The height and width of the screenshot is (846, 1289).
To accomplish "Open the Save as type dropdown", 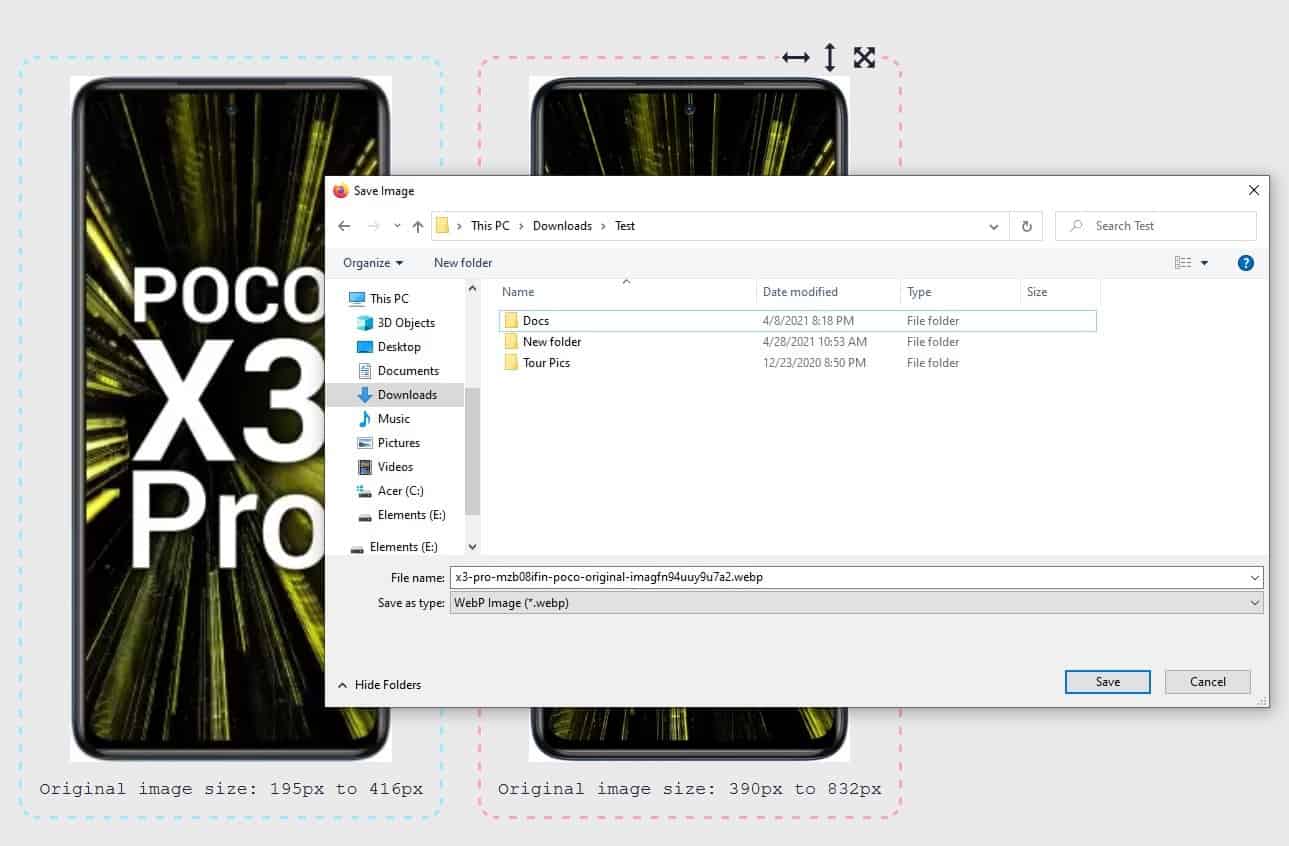I will [x=857, y=603].
